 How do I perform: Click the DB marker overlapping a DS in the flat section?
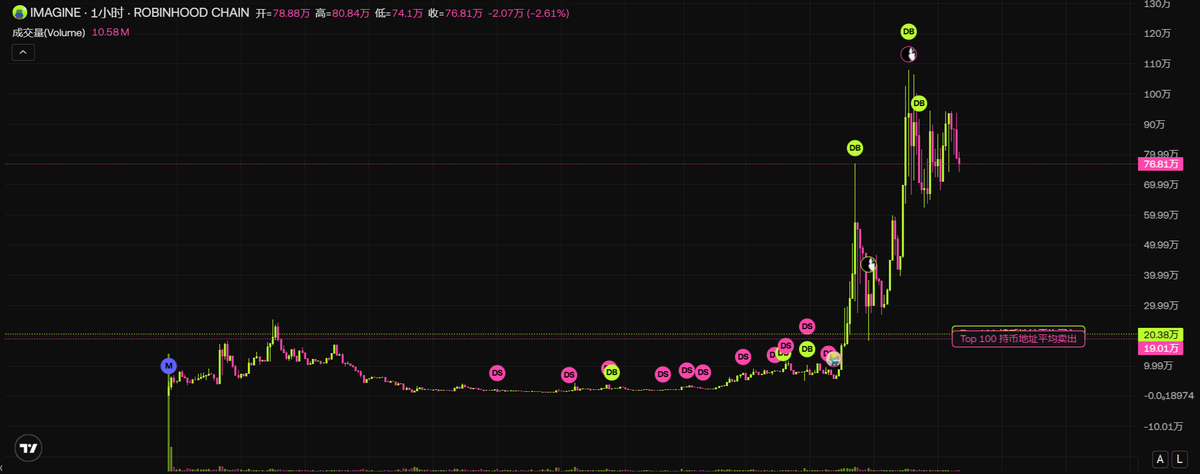pos(612,372)
